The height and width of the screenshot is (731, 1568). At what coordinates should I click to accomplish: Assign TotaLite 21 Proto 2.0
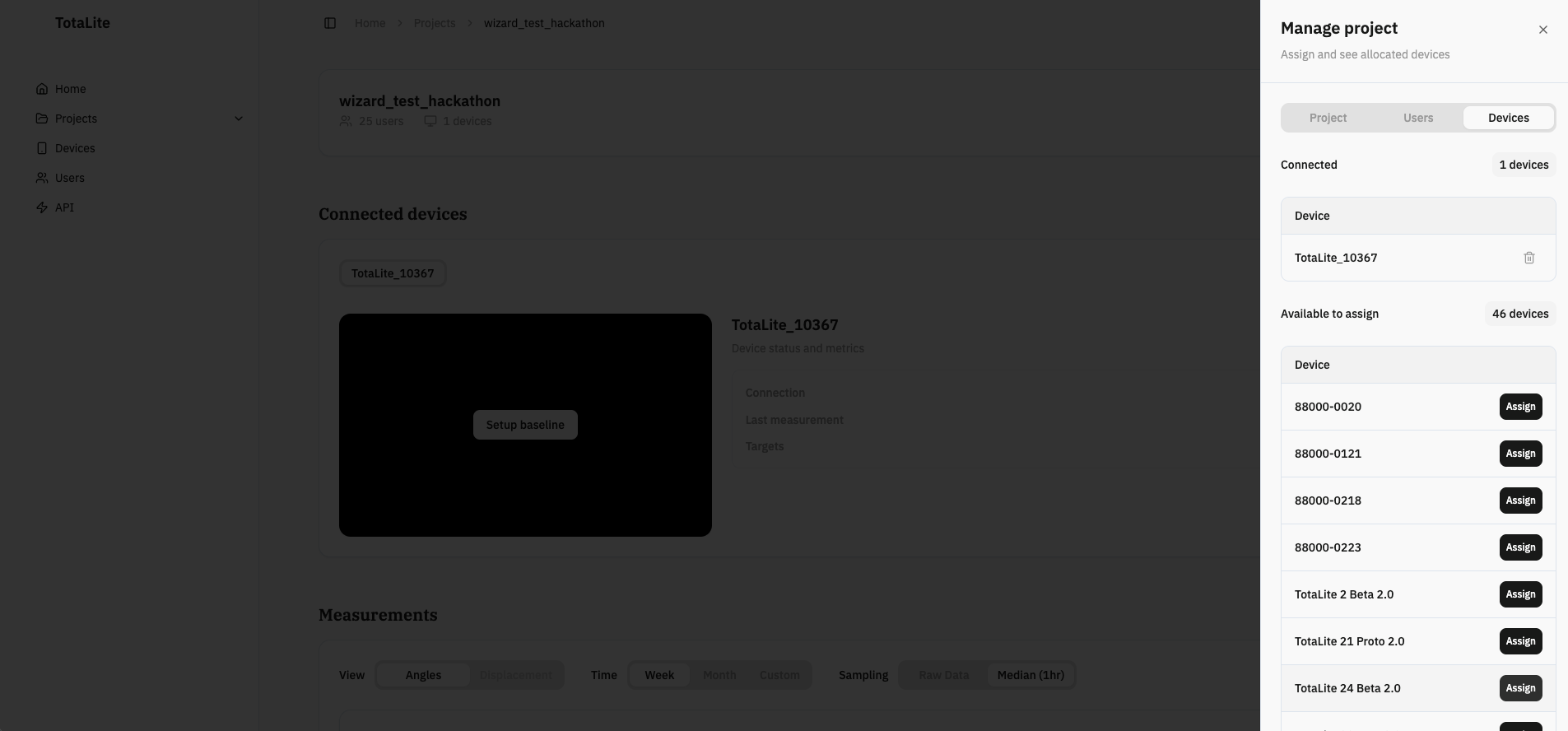coord(1520,641)
